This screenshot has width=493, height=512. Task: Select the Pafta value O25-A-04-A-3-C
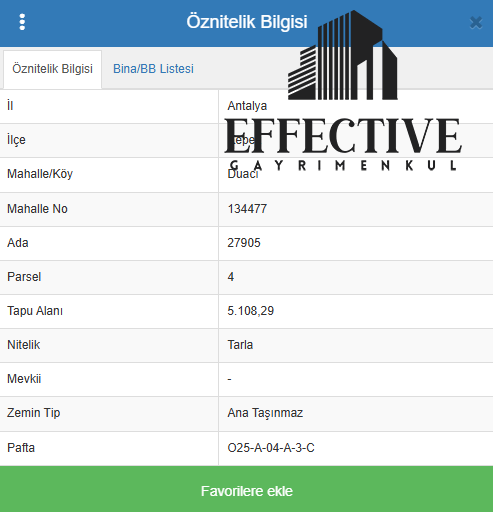pyautogui.click(x=271, y=448)
